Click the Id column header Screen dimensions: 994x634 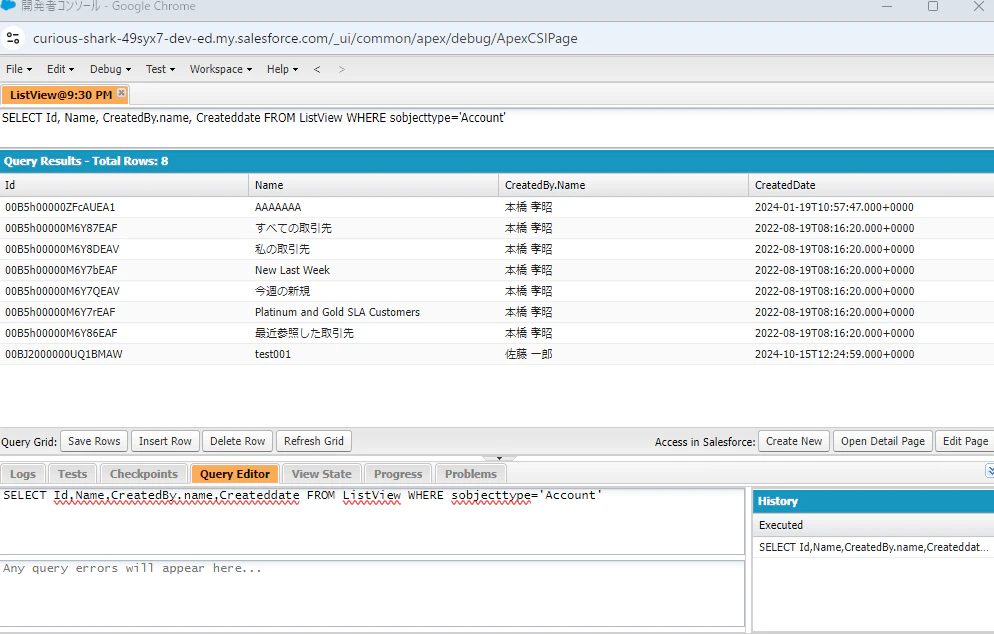click(124, 185)
